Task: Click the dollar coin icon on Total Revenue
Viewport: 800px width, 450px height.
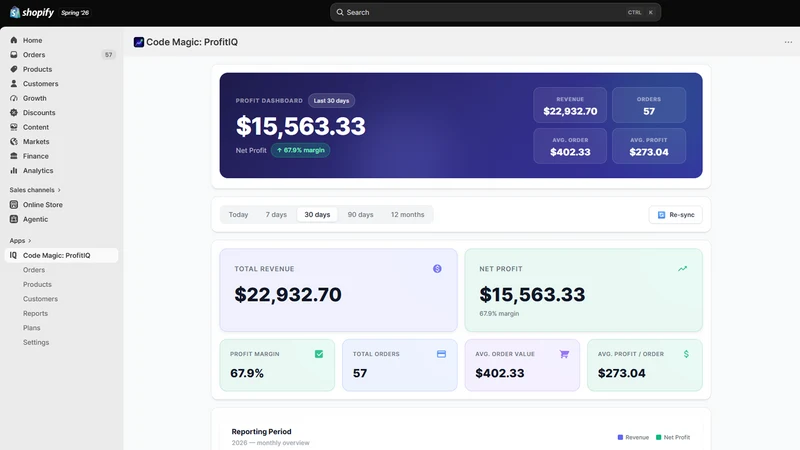Action: [437, 269]
